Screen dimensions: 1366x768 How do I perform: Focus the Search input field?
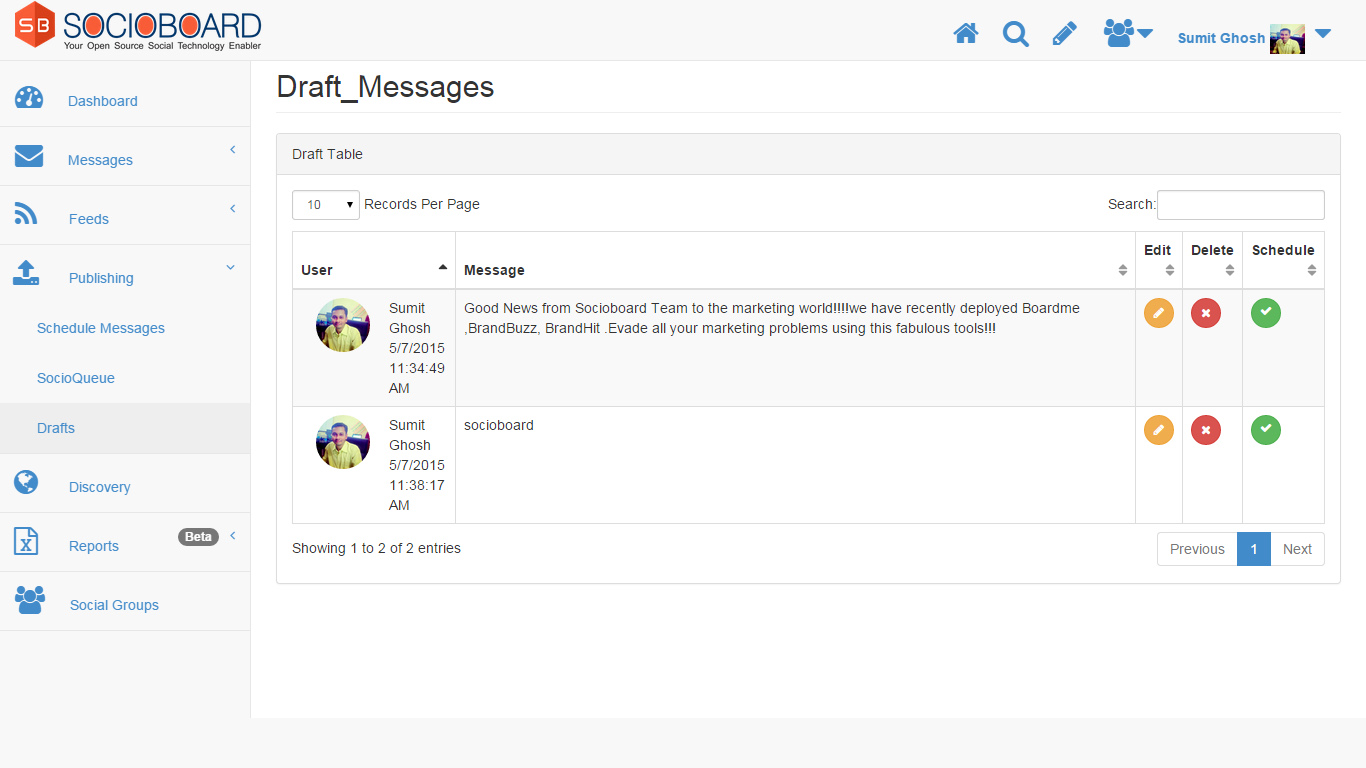point(1241,205)
